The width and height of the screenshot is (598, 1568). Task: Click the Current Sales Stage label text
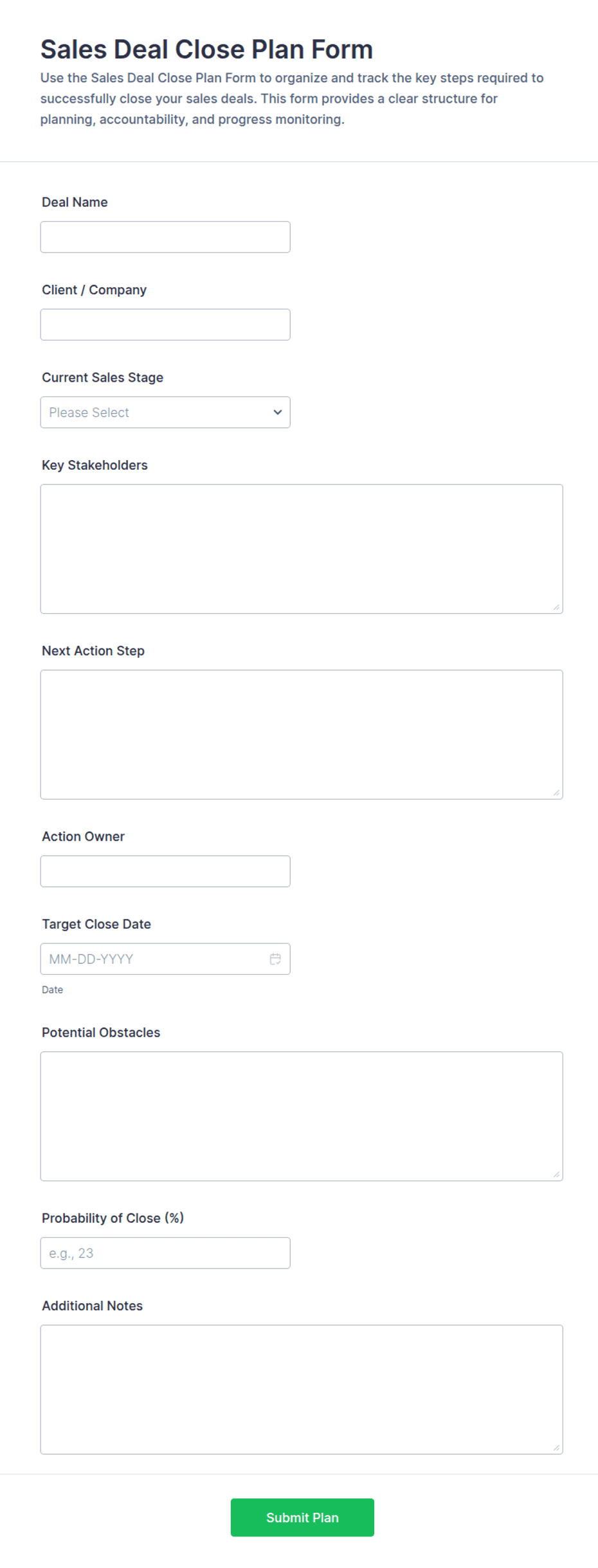point(102,377)
